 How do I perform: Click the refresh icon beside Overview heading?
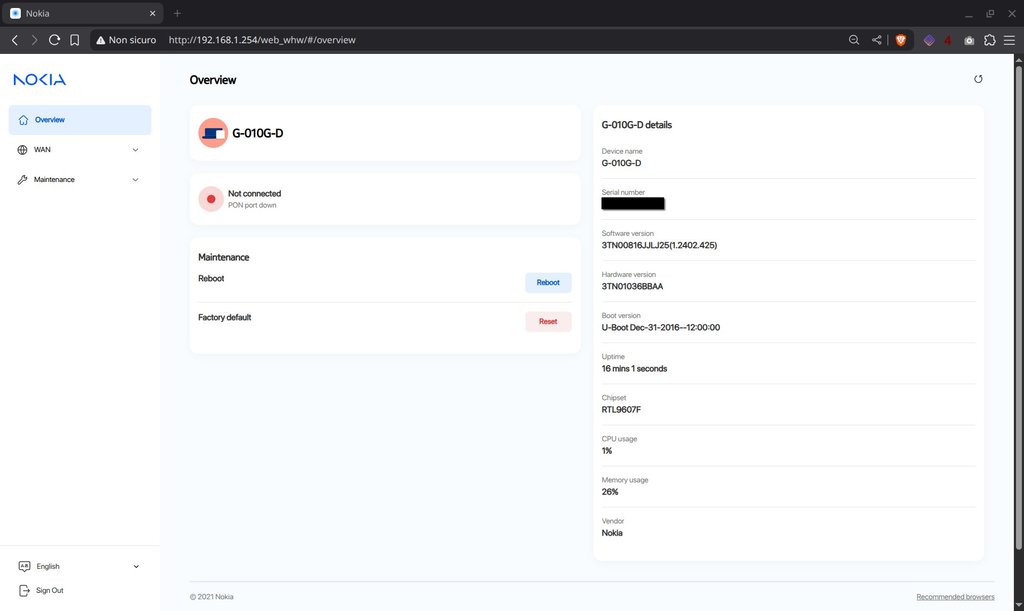978,79
